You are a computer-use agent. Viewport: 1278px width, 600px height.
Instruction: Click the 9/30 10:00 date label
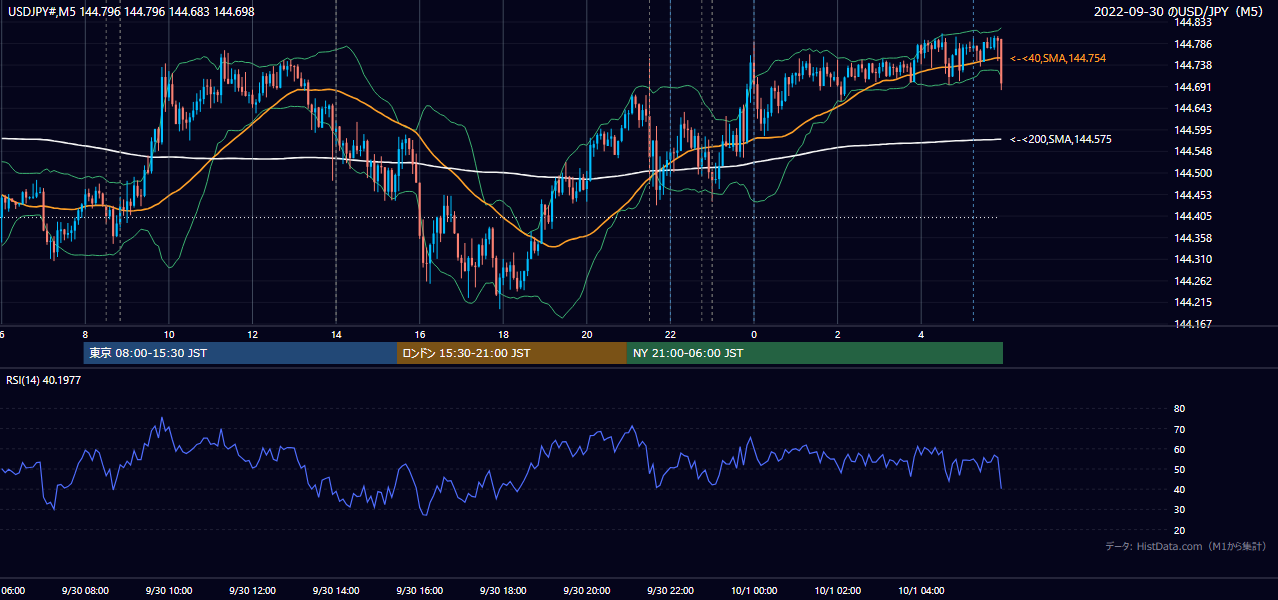[168, 590]
